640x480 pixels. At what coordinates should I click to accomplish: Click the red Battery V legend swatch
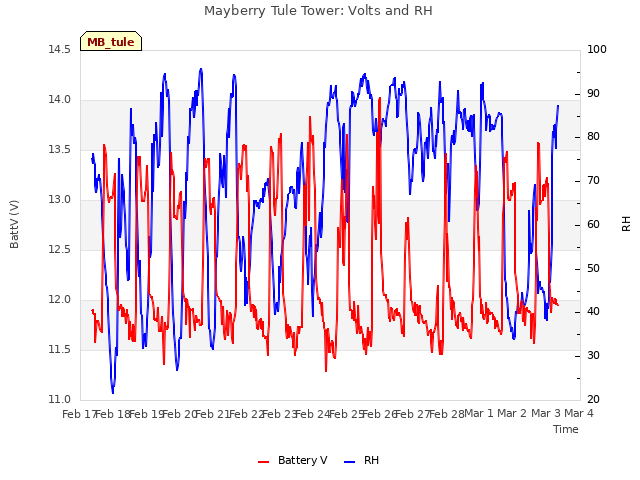[264, 462]
